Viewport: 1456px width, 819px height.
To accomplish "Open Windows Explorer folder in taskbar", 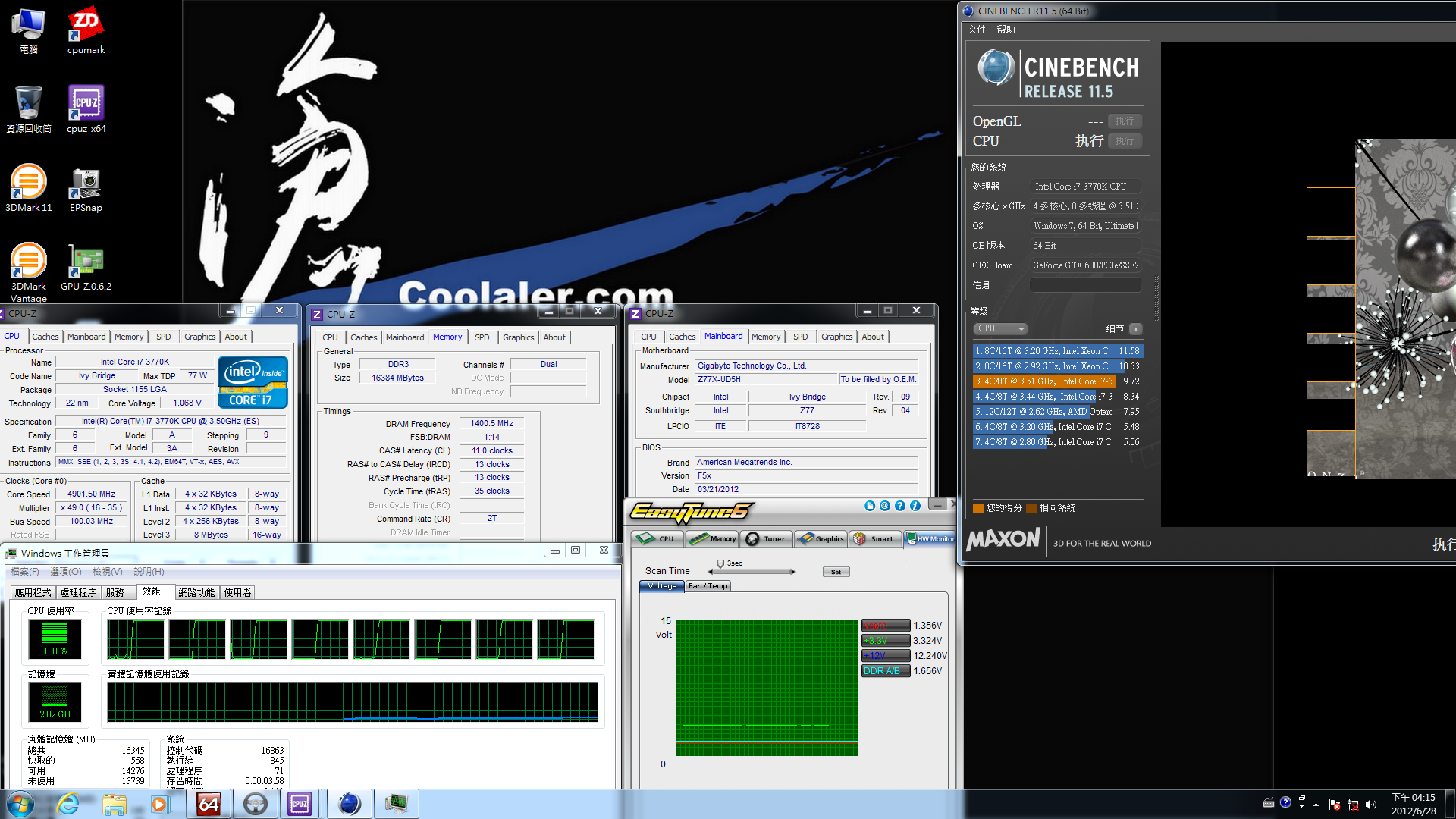I will [115, 804].
